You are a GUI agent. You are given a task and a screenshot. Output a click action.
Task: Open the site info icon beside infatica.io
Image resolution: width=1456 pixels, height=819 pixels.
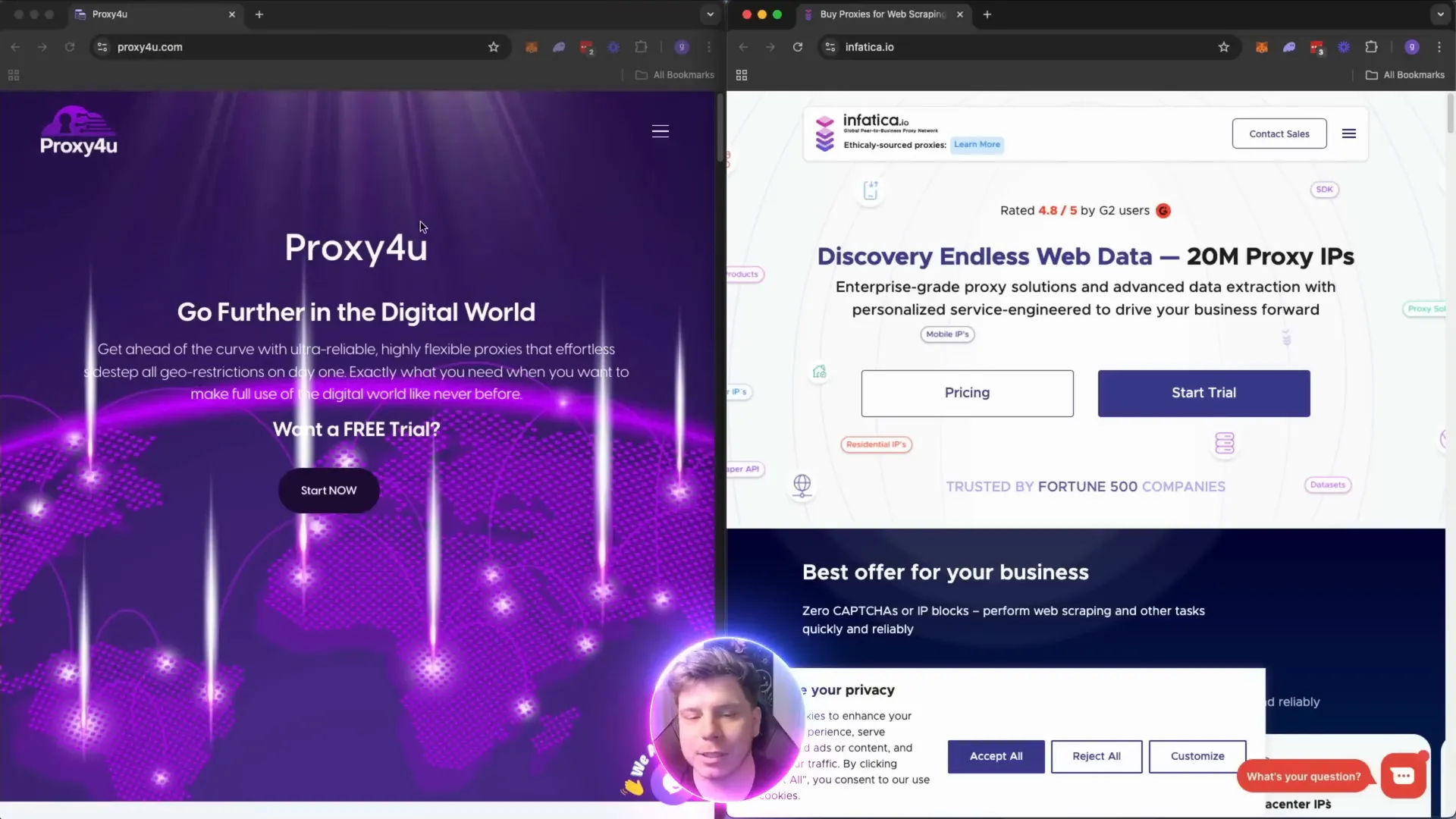pyautogui.click(x=830, y=47)
